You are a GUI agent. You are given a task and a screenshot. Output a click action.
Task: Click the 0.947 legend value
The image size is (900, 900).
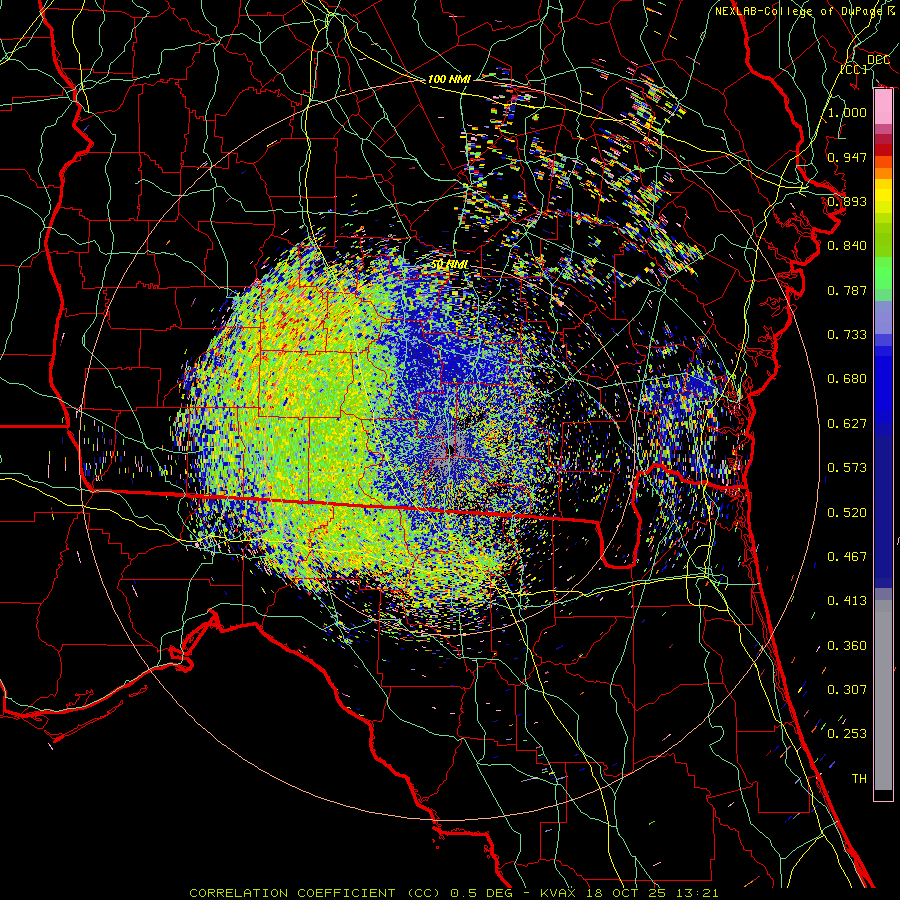[x=847, y=157]
